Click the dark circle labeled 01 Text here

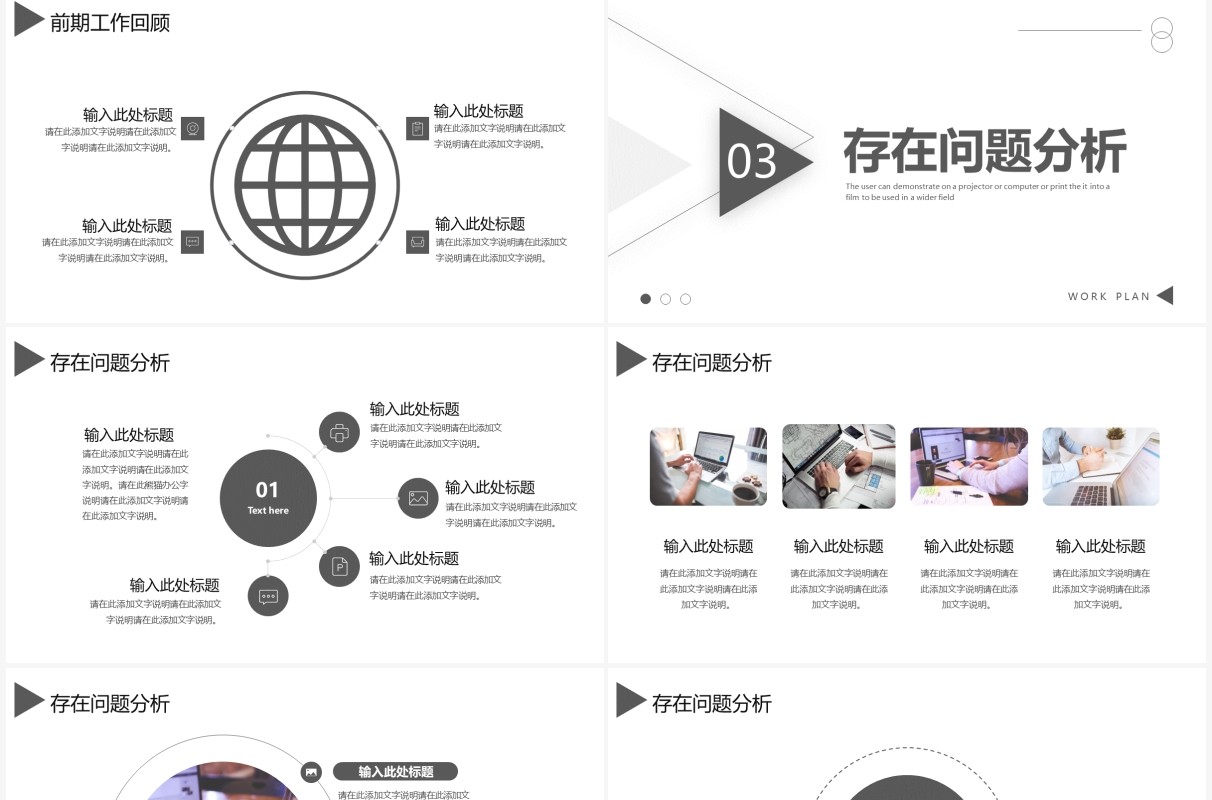click(x=268, y=498)
